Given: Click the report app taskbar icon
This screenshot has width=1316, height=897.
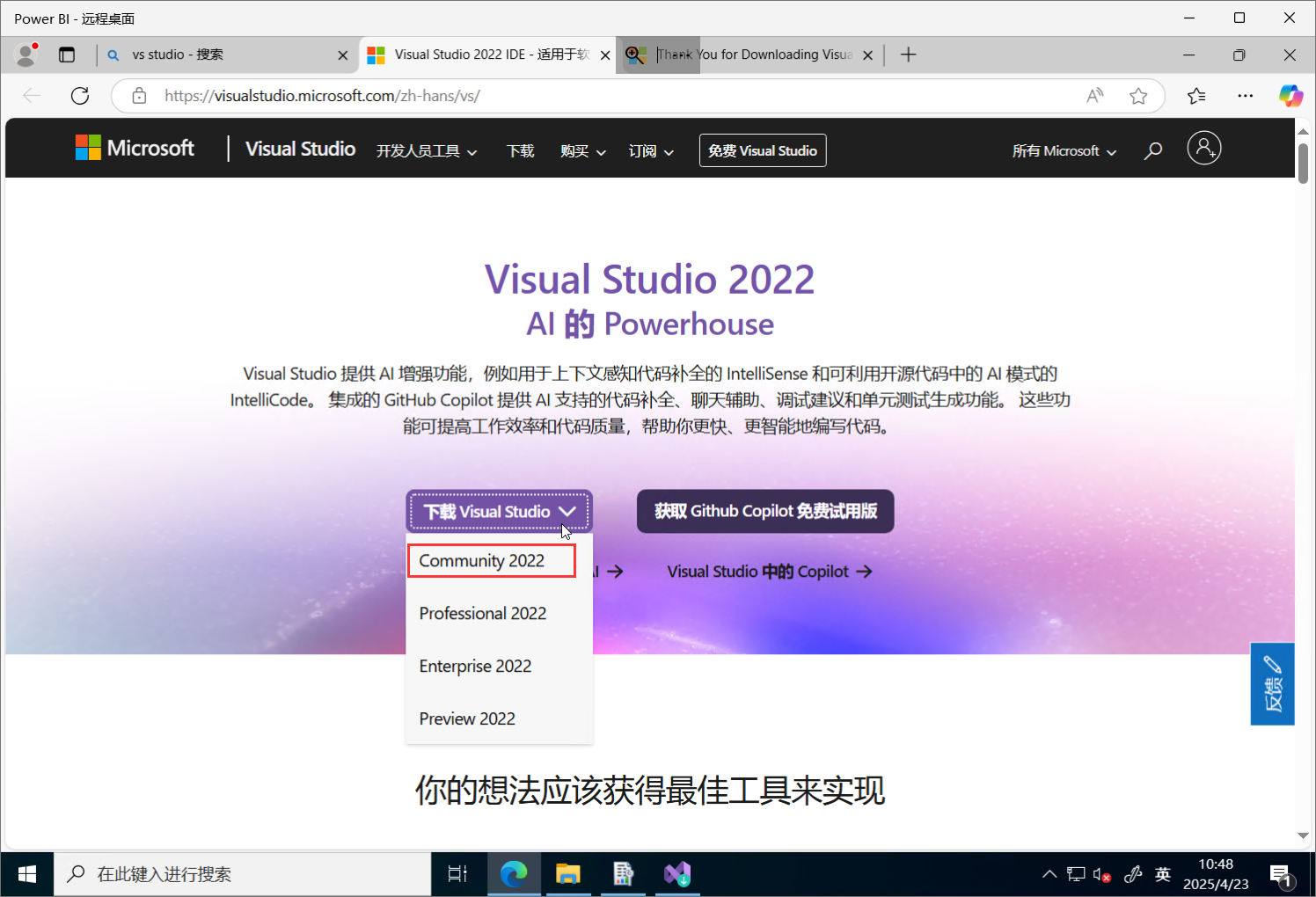Looking at the screenshot, I should click(x=623, y=874).
